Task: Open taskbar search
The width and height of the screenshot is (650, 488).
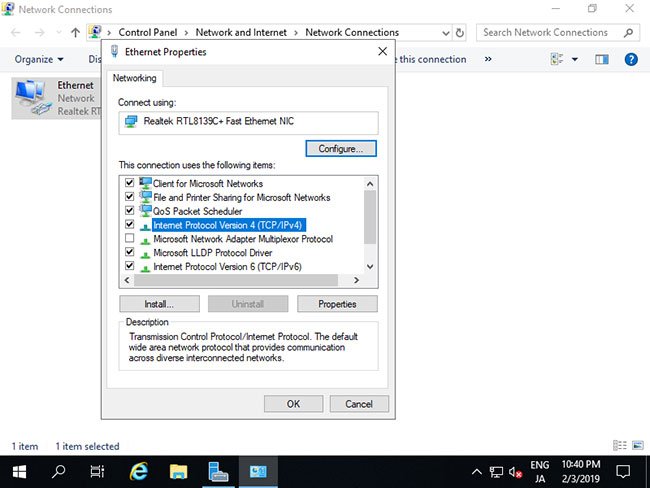Action: point(58,472)
